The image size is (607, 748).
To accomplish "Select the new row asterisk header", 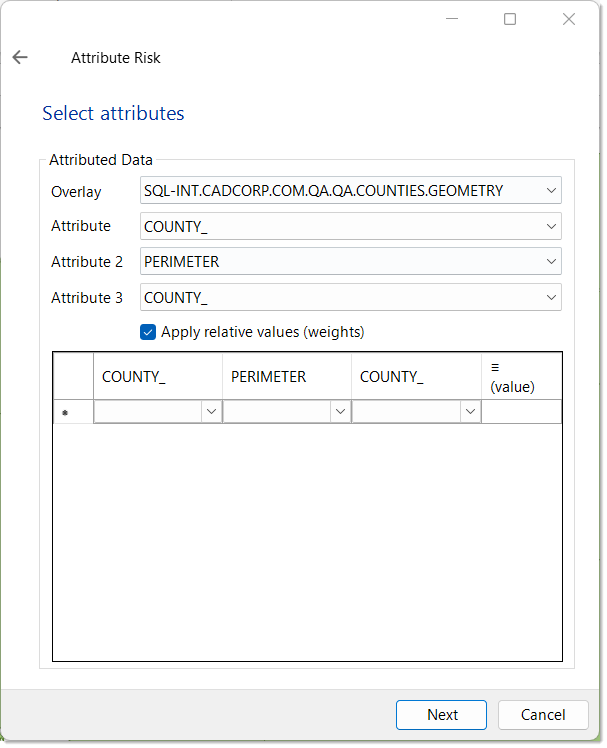I will (73, 412).
